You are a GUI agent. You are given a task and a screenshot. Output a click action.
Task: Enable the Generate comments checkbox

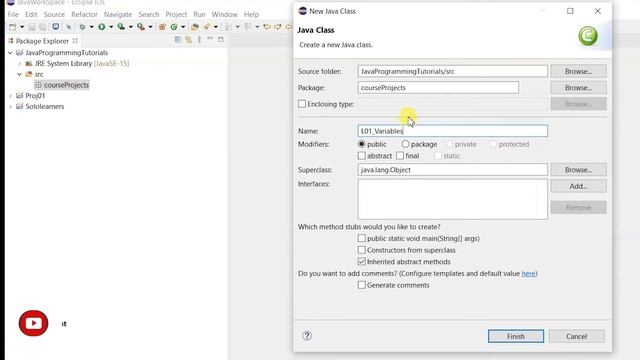[362, 285]
